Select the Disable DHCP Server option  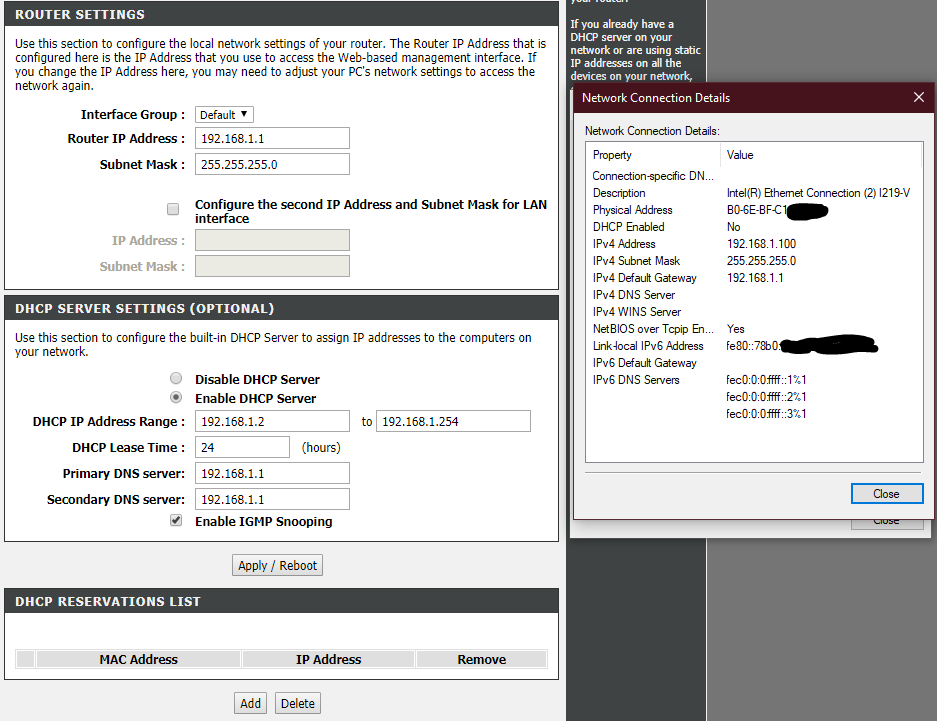point(176,378)
